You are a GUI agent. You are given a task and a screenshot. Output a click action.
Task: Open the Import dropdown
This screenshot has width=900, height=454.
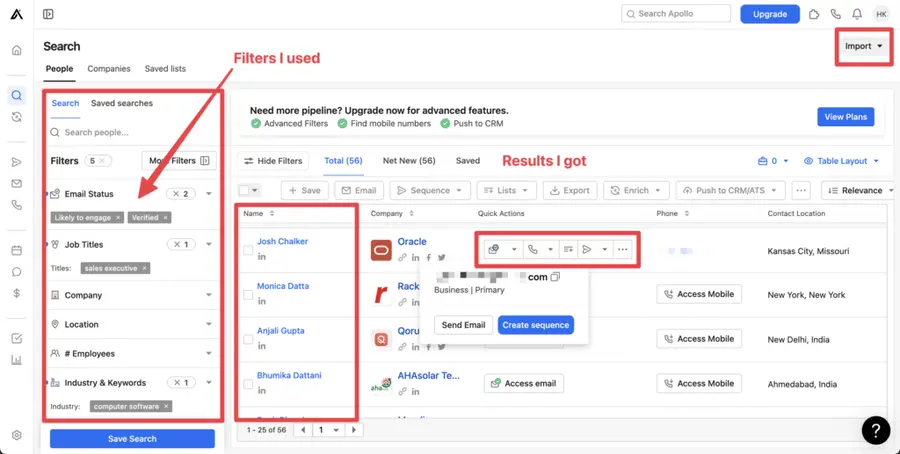click(x=863, y=46)
